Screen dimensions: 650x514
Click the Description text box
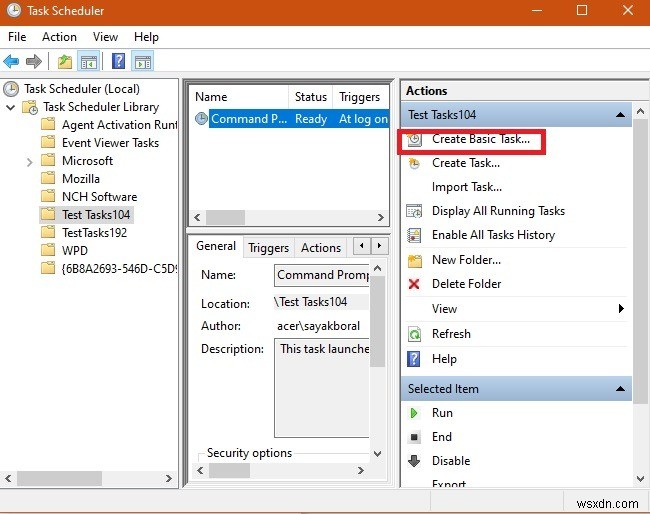coord(322,388)
